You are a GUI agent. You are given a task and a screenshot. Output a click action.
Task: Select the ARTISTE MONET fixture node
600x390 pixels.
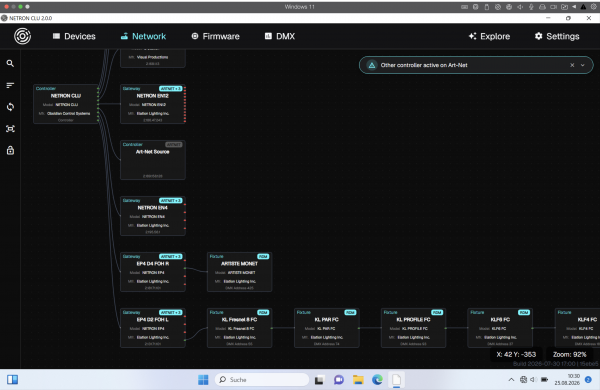click(240, 272)
